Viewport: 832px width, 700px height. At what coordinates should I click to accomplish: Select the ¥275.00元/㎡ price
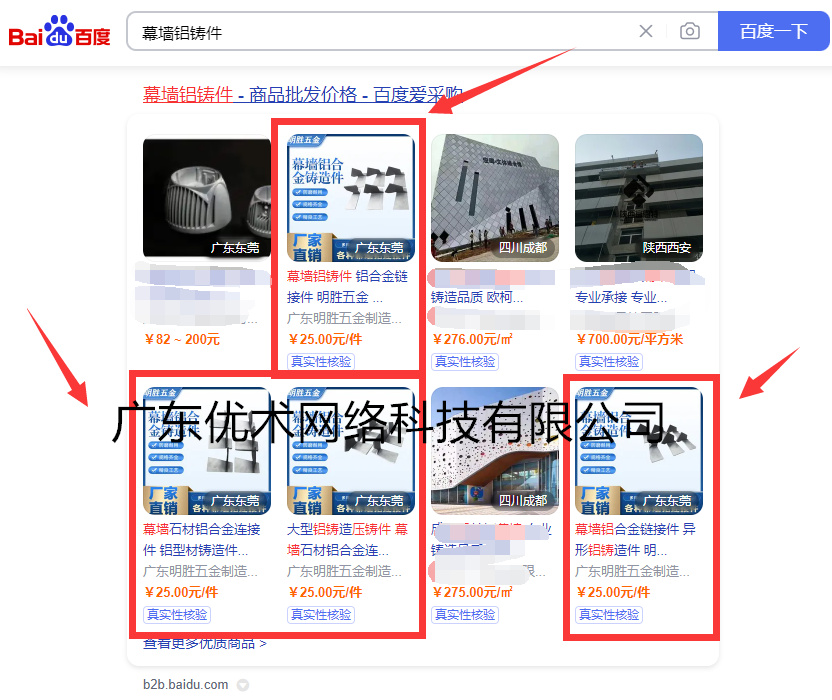473,592
